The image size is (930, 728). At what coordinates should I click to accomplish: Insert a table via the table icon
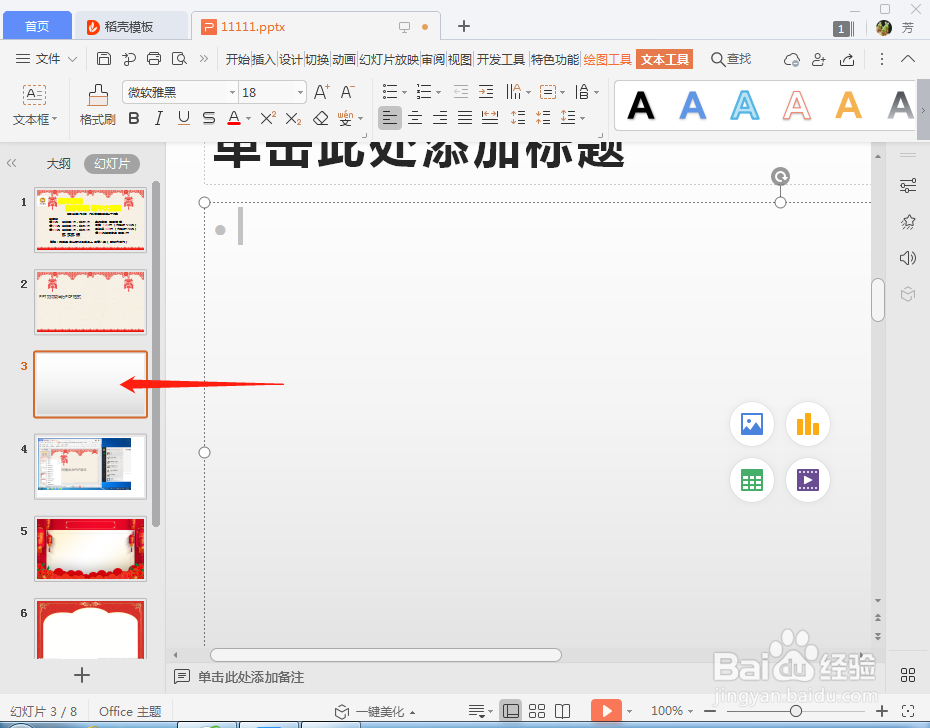[x=751, y=480]
